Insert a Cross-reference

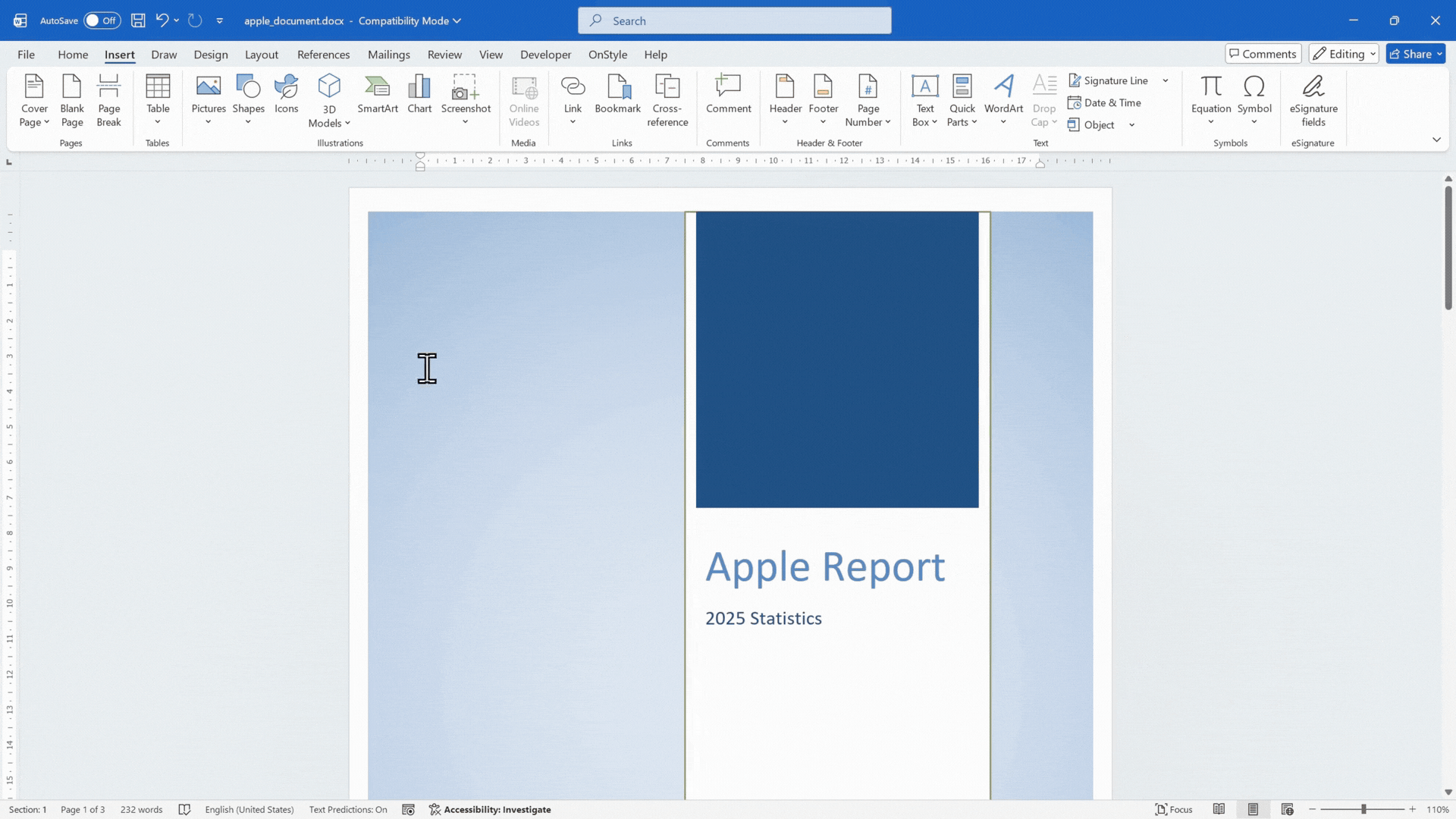coord(667,101)
